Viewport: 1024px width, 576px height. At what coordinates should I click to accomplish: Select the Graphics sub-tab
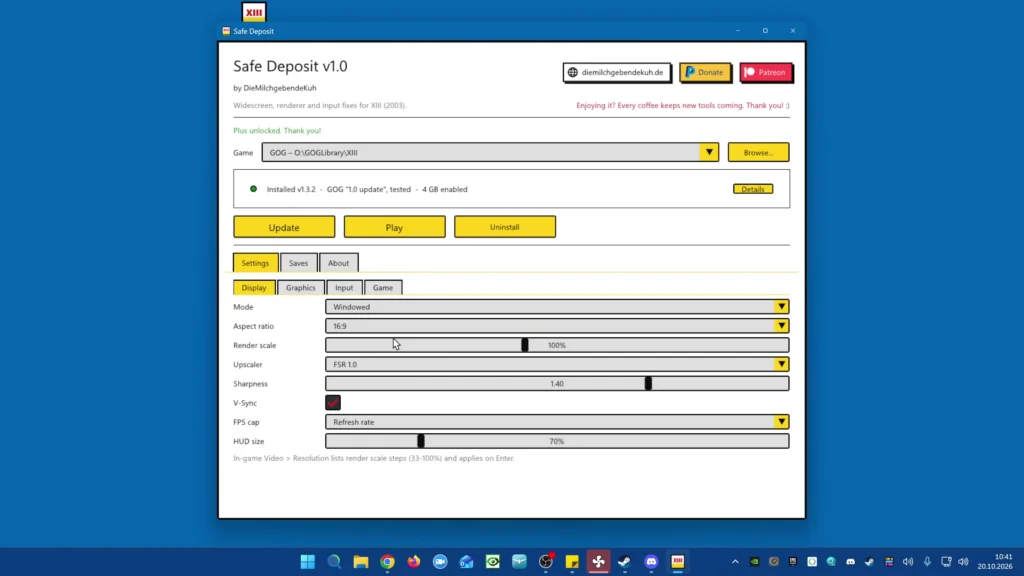300,287
